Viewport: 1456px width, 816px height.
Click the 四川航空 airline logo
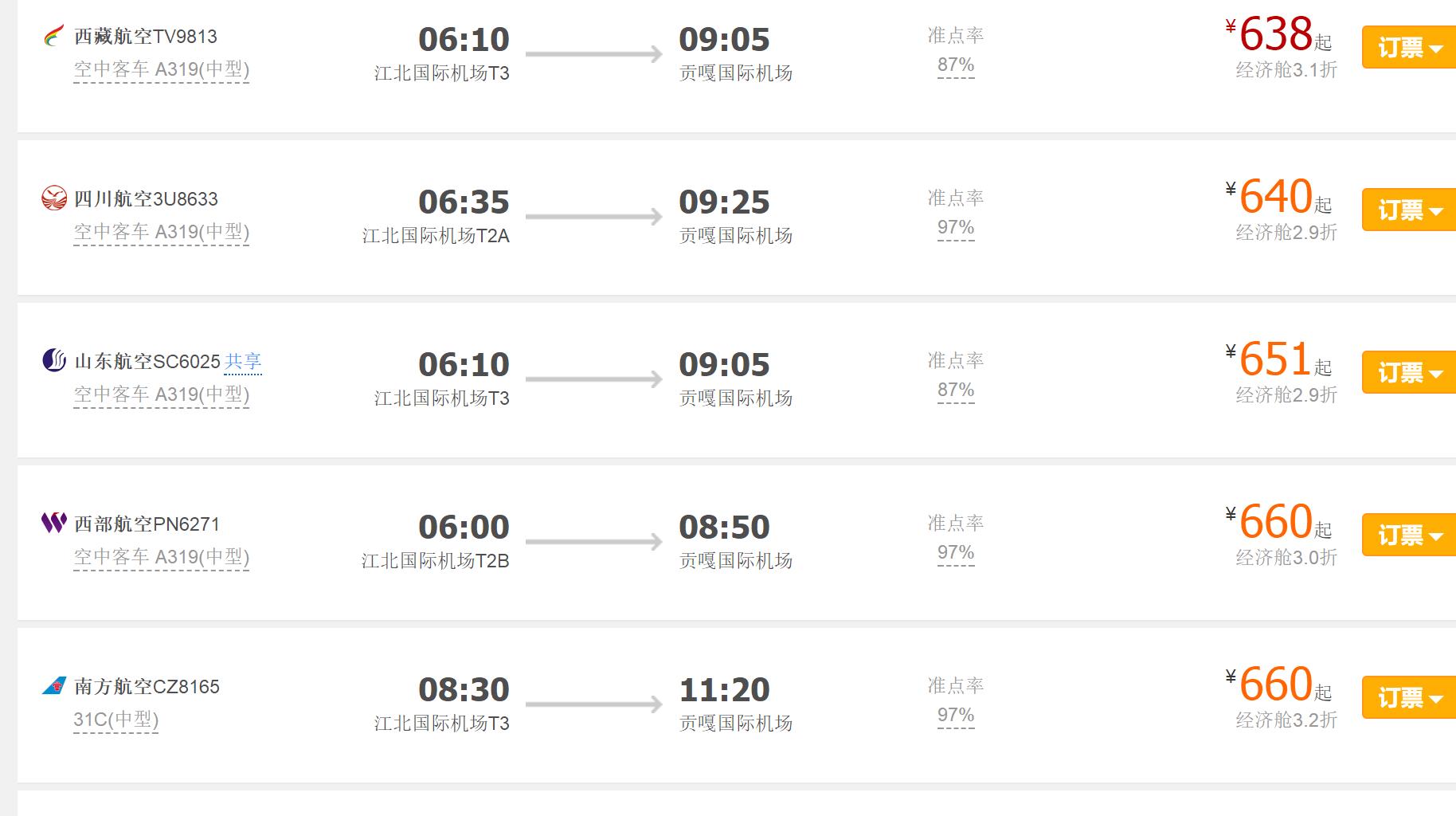51,198
